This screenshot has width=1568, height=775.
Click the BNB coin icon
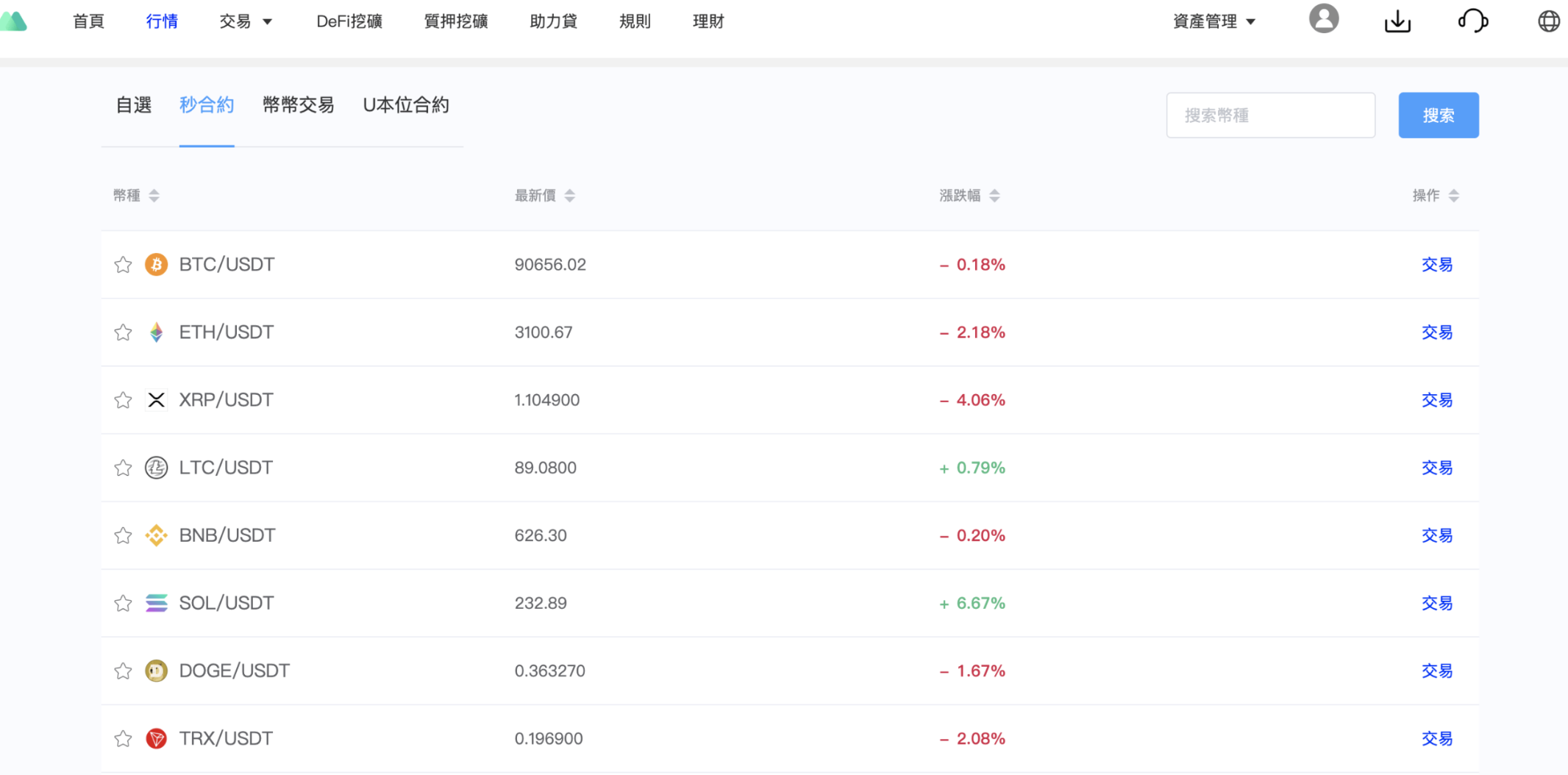point(156,535)
